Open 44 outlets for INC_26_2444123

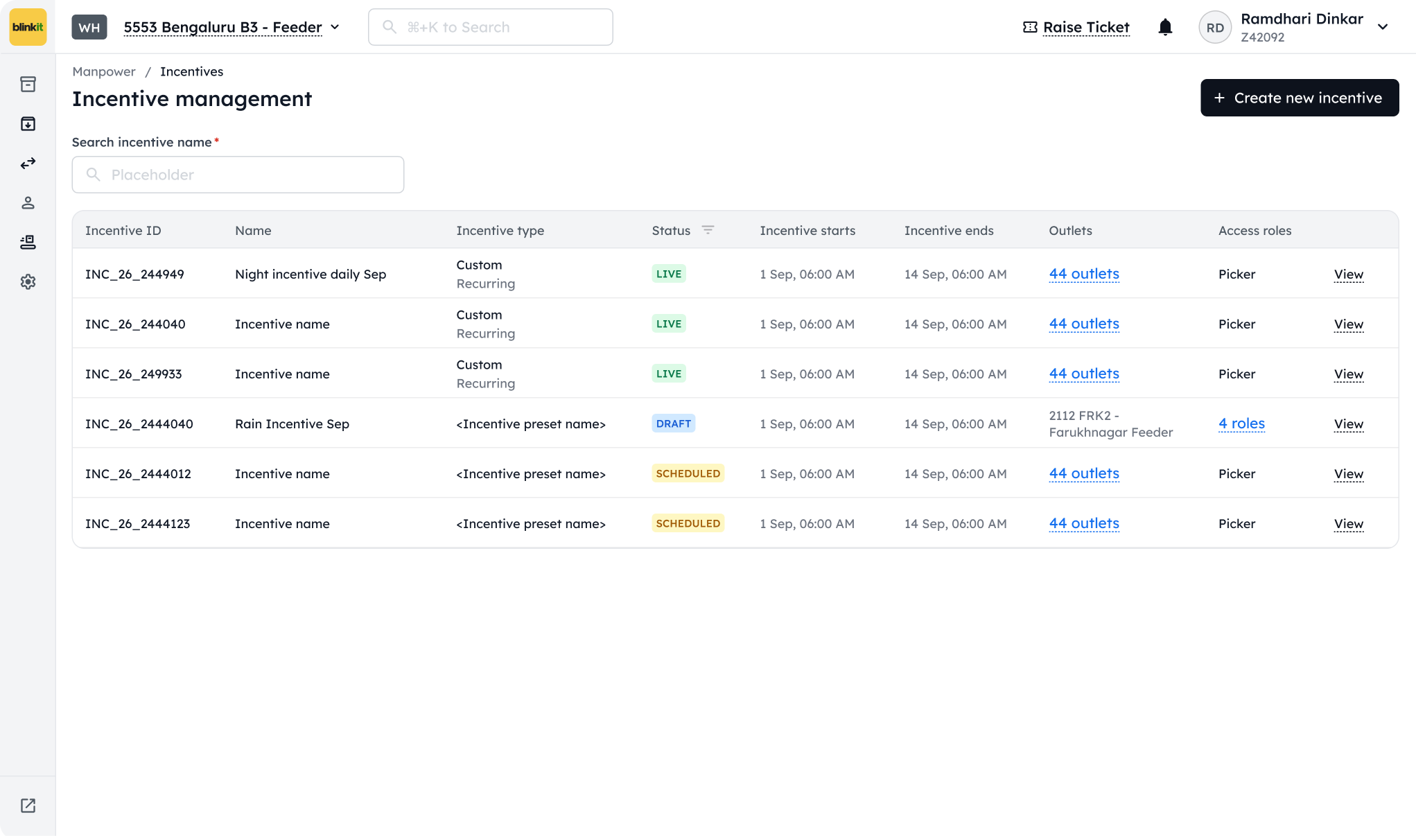[1084, 523]
